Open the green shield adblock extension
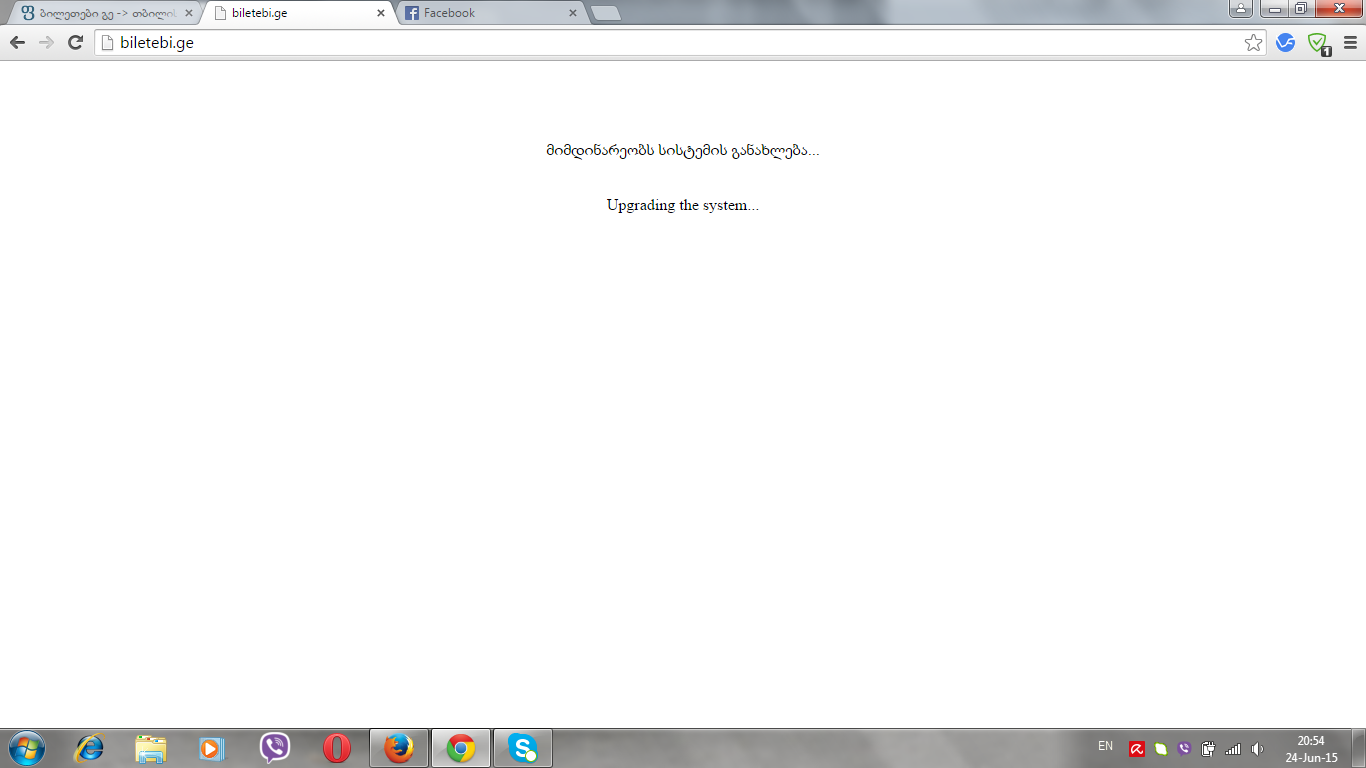This screenshot has height=768, width=1366. [x=1319, y=44]
